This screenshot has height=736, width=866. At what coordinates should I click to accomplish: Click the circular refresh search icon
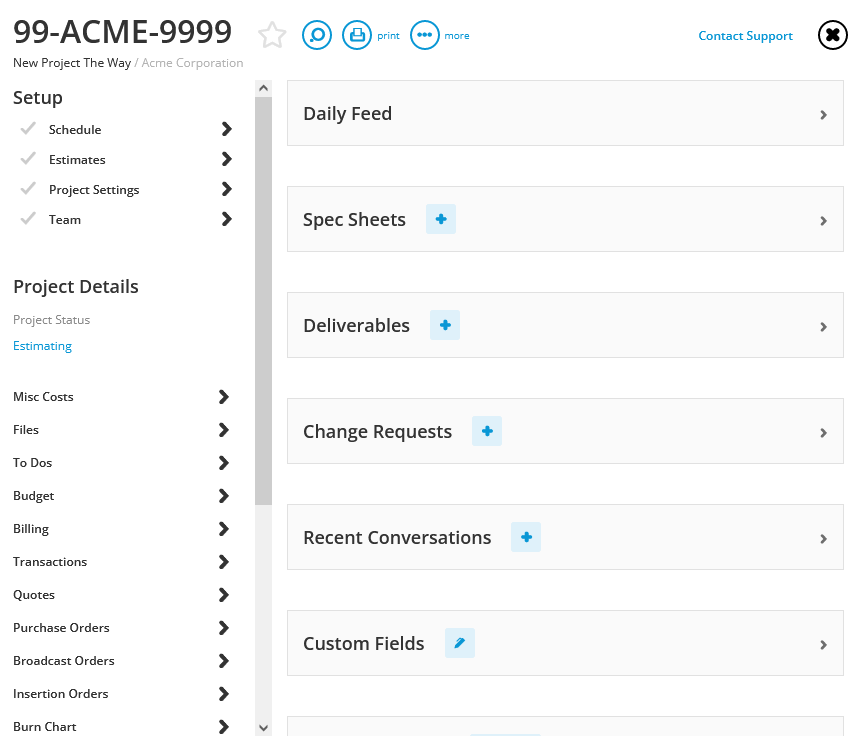pos(317,35)
